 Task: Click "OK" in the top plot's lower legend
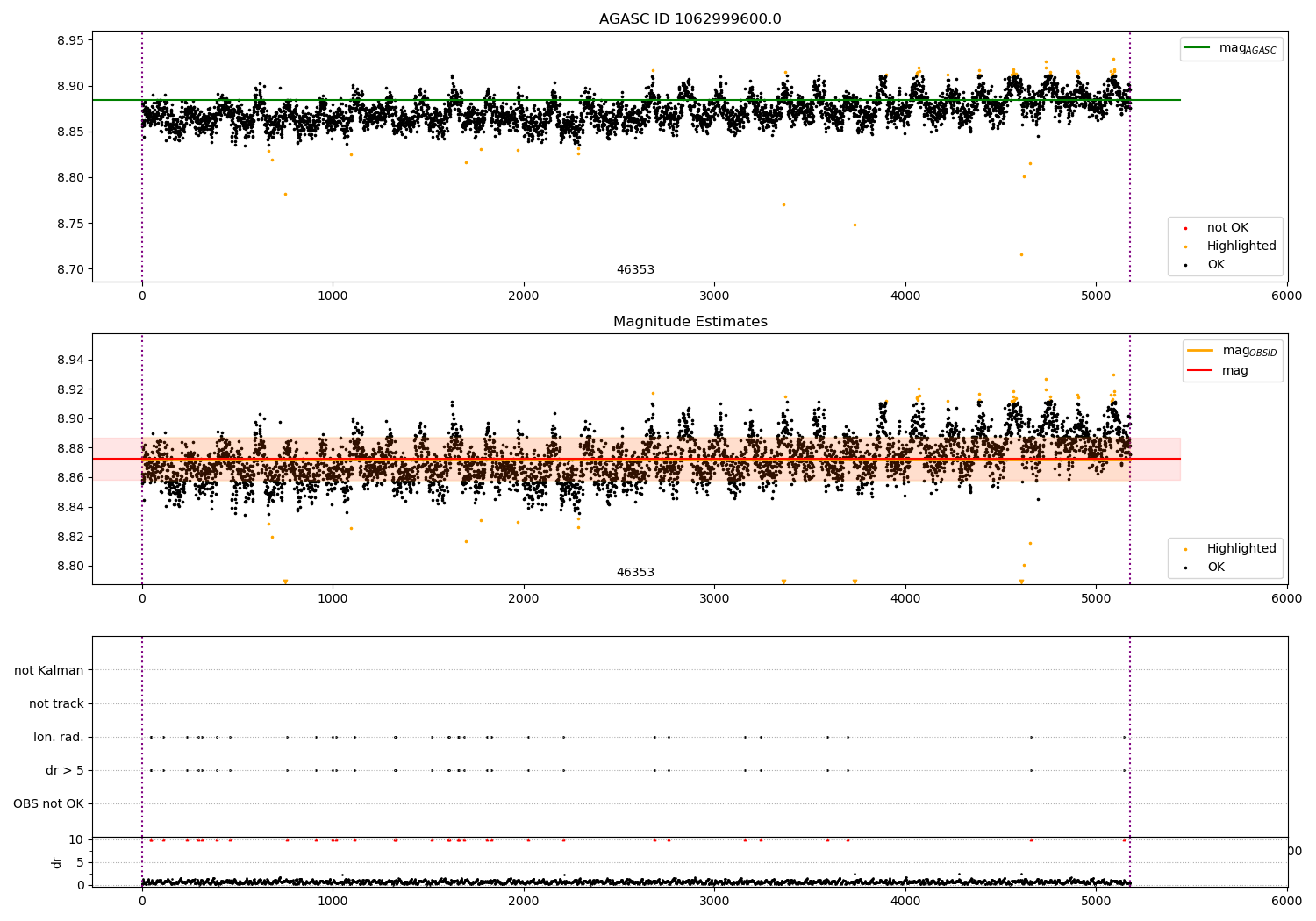point(1216,265)
